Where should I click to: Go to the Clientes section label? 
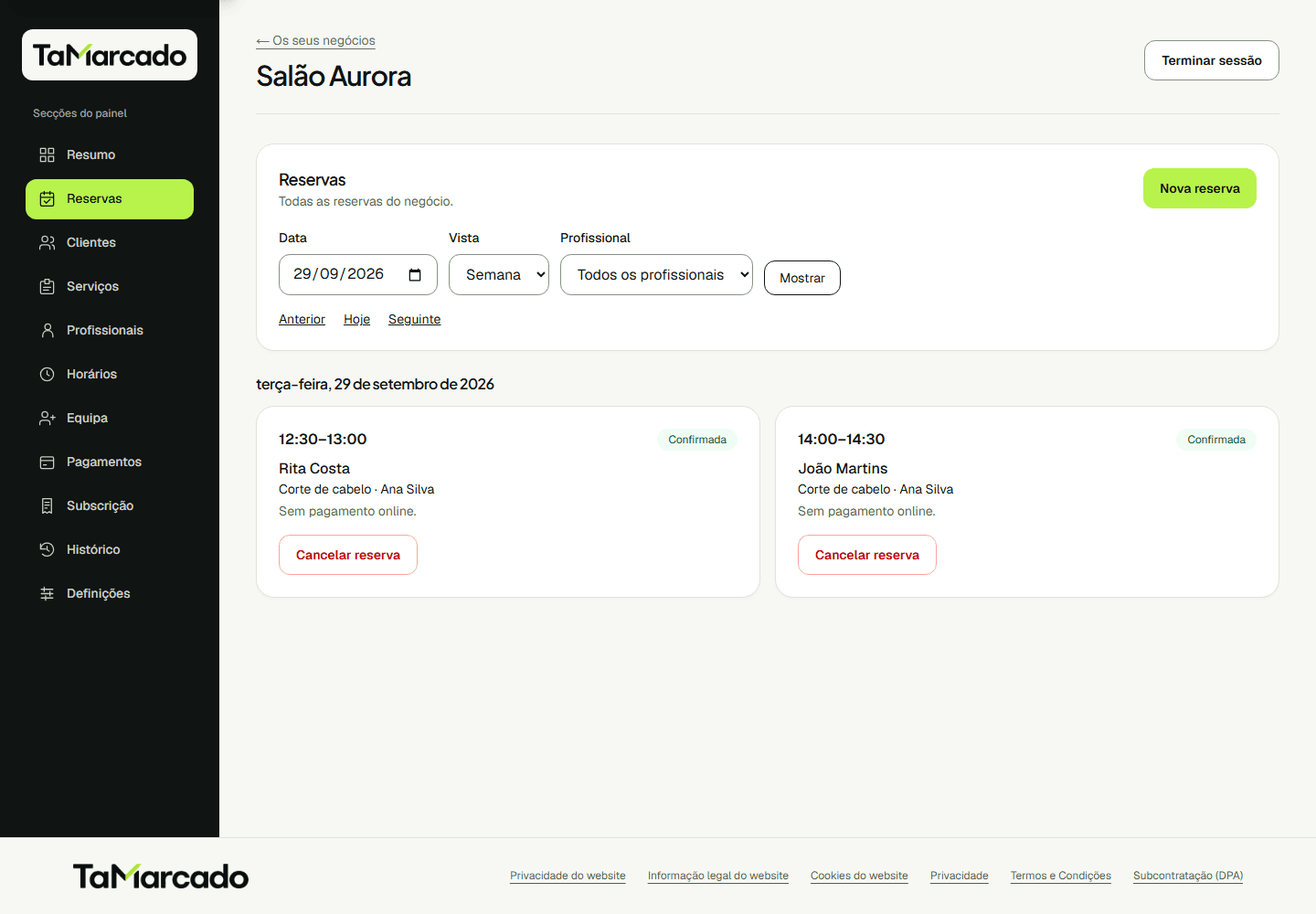(x=91, y=242)
